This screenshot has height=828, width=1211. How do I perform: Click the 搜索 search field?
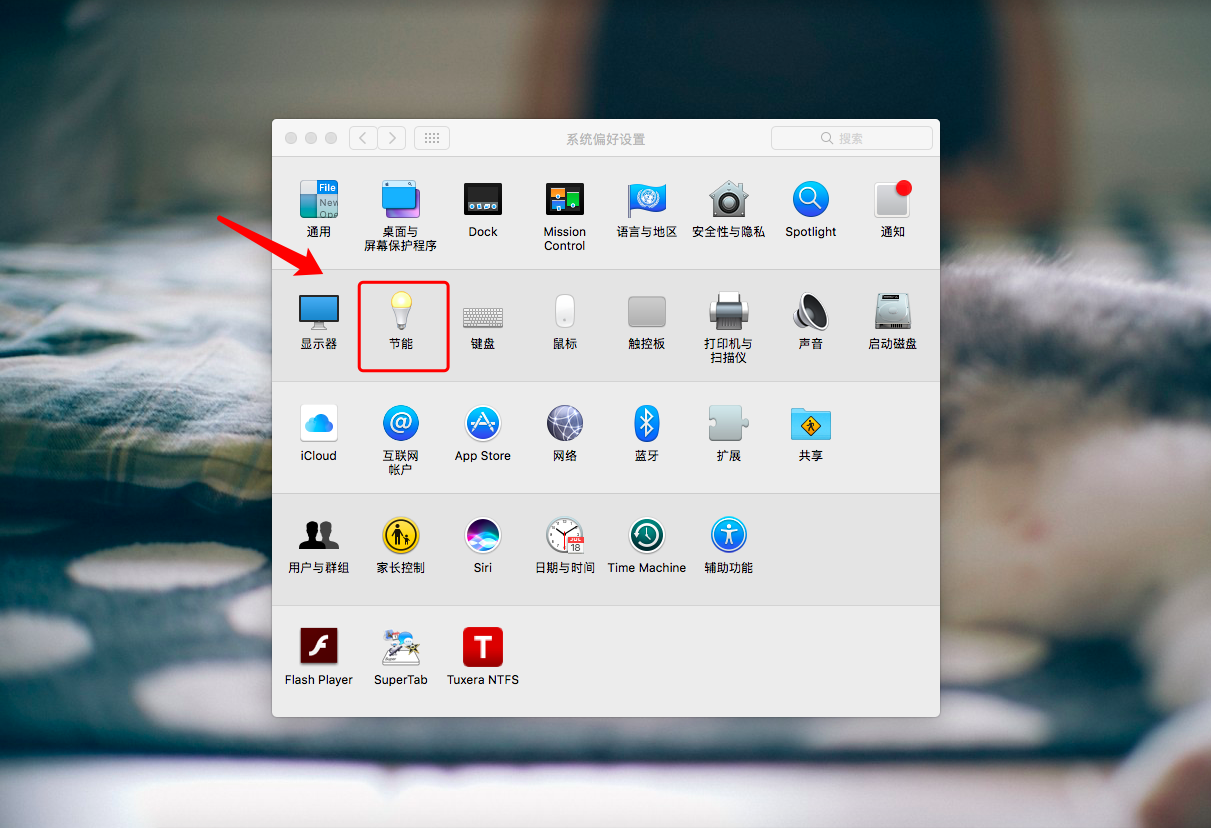pos(852,138)
